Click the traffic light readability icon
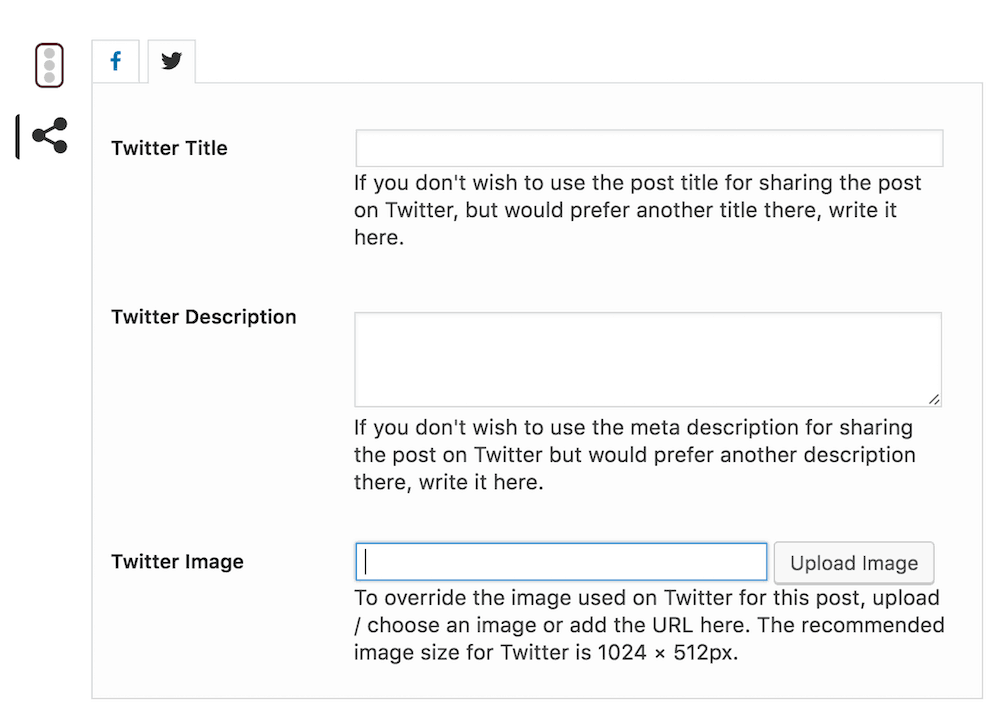 click(x=49, y=63)
